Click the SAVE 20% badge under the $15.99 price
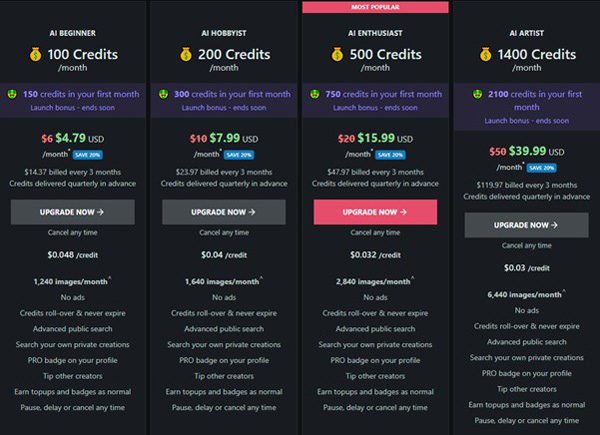This screenshot has width=600, height=435. 391,155
